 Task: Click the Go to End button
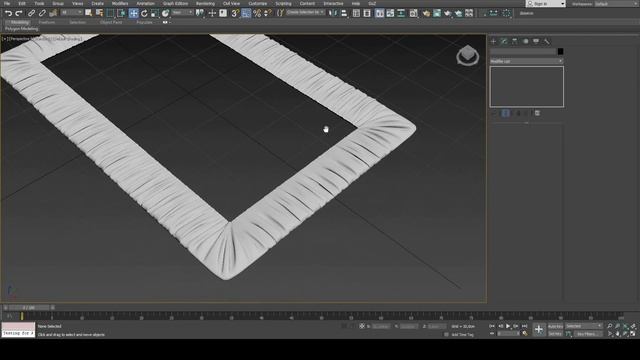pos(524,326)
